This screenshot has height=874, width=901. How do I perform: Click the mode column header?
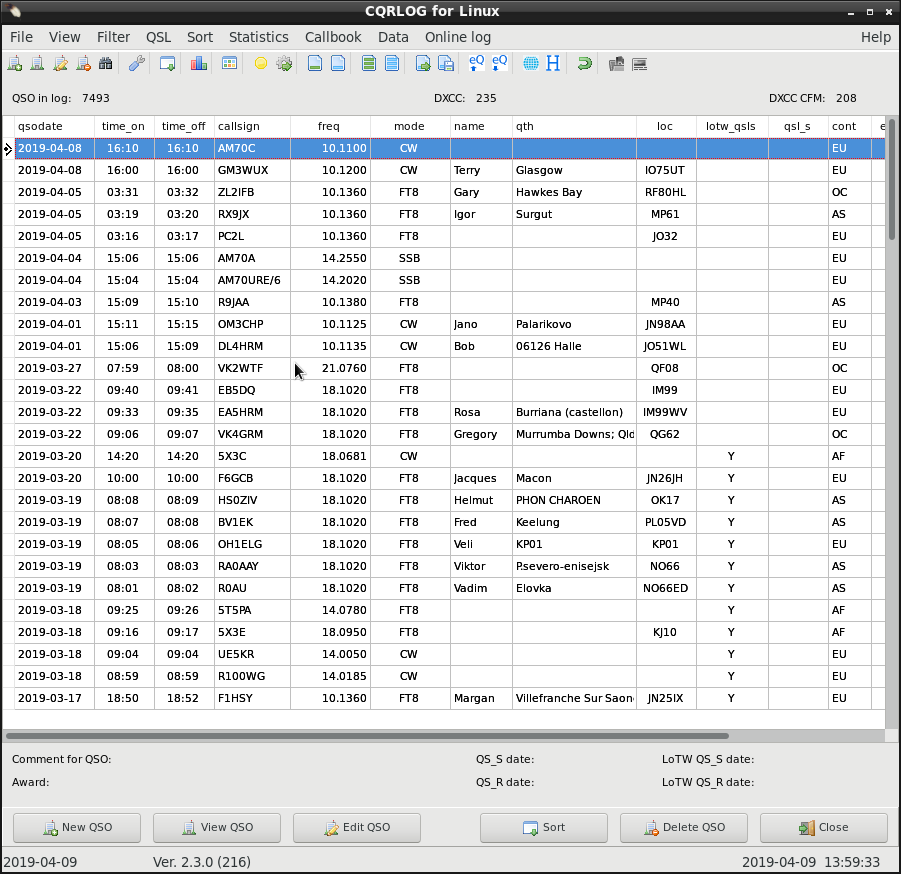[x=410, y=126]
